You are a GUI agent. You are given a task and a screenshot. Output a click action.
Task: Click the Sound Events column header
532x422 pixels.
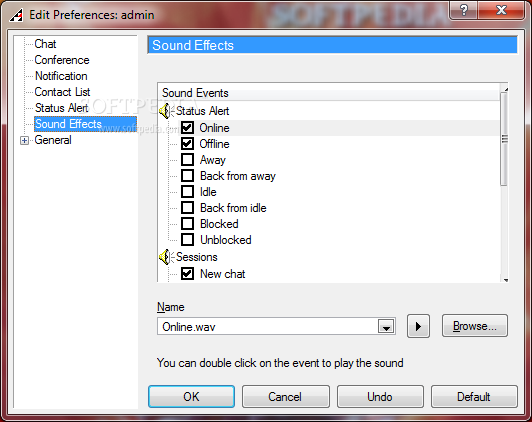[329, 93]
